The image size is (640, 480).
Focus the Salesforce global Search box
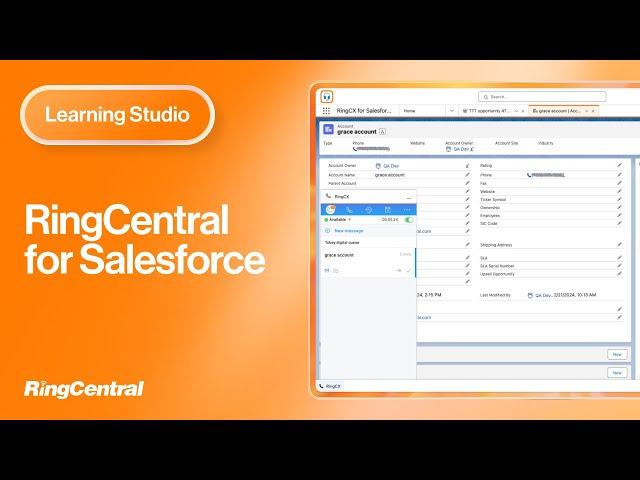[x=542, y=97]
